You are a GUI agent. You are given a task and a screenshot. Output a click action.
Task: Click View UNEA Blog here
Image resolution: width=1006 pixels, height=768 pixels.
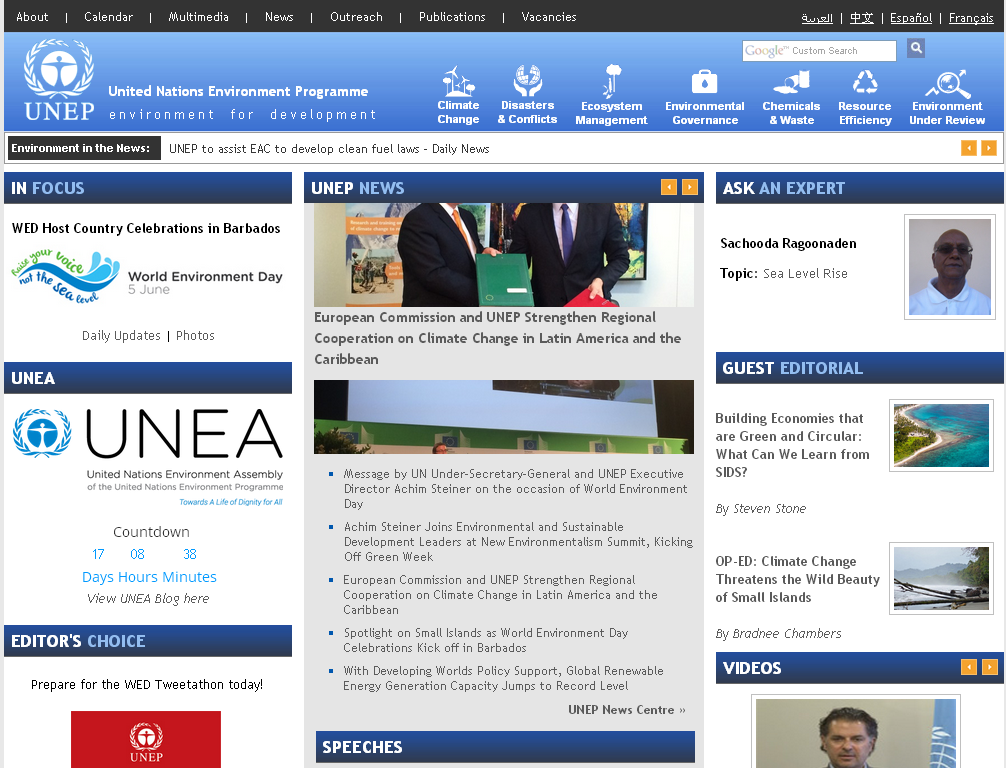pos(148,599)
